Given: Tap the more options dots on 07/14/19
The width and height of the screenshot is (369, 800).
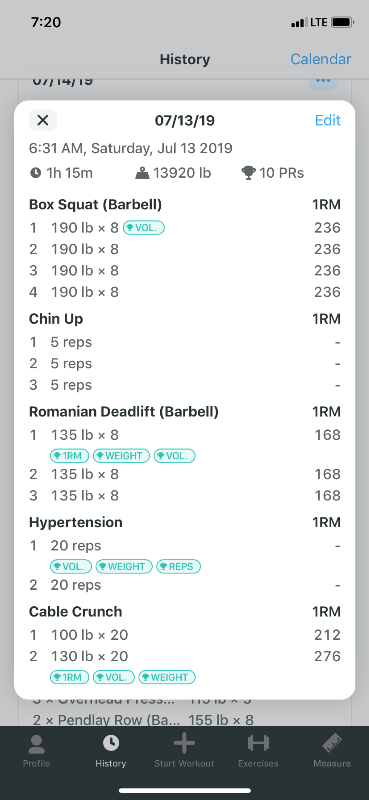Looking at the screenshot, I should pos(323,81).
